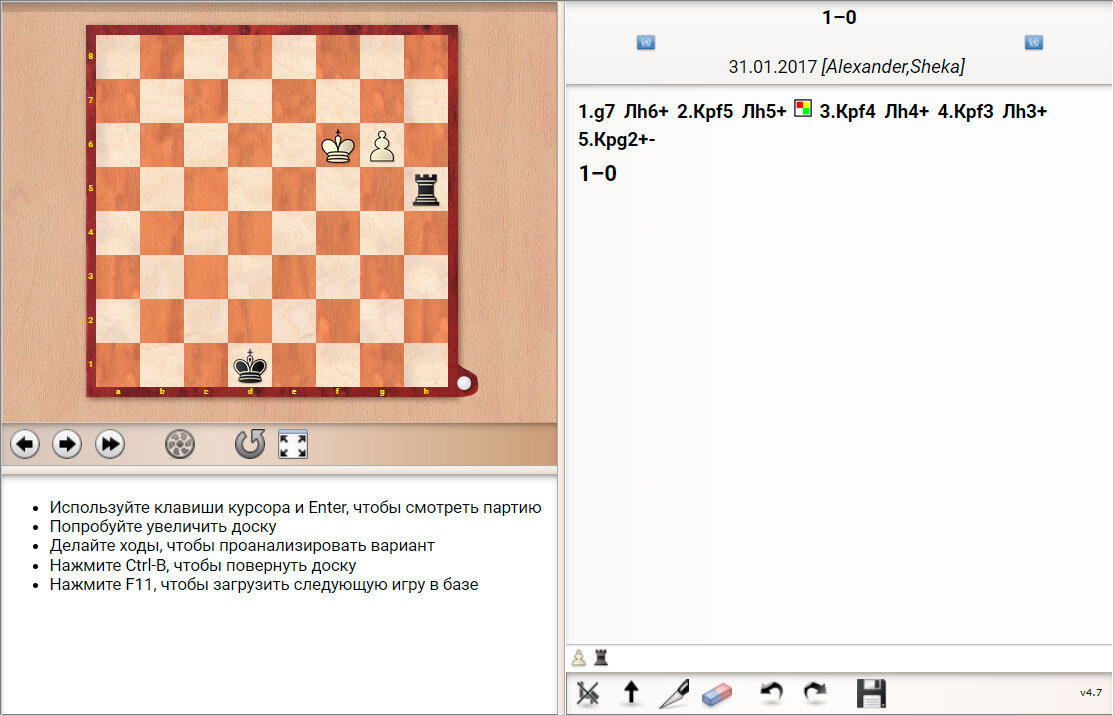Jump to move 1.g7 in notation
Image resolution: width=1114 pixels, height=716 pixels.
coord(597,112)
